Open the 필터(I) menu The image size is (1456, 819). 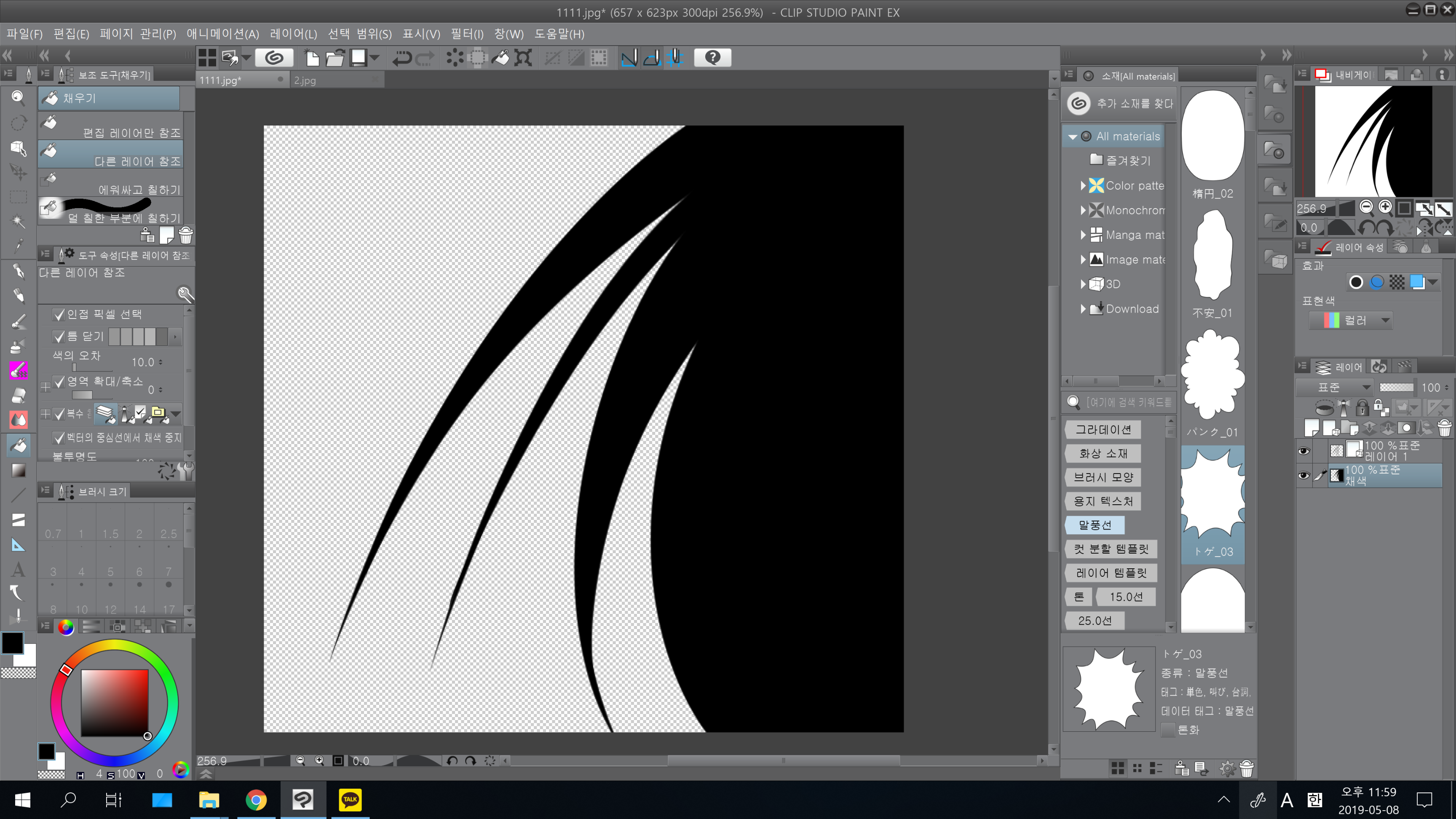466,34
